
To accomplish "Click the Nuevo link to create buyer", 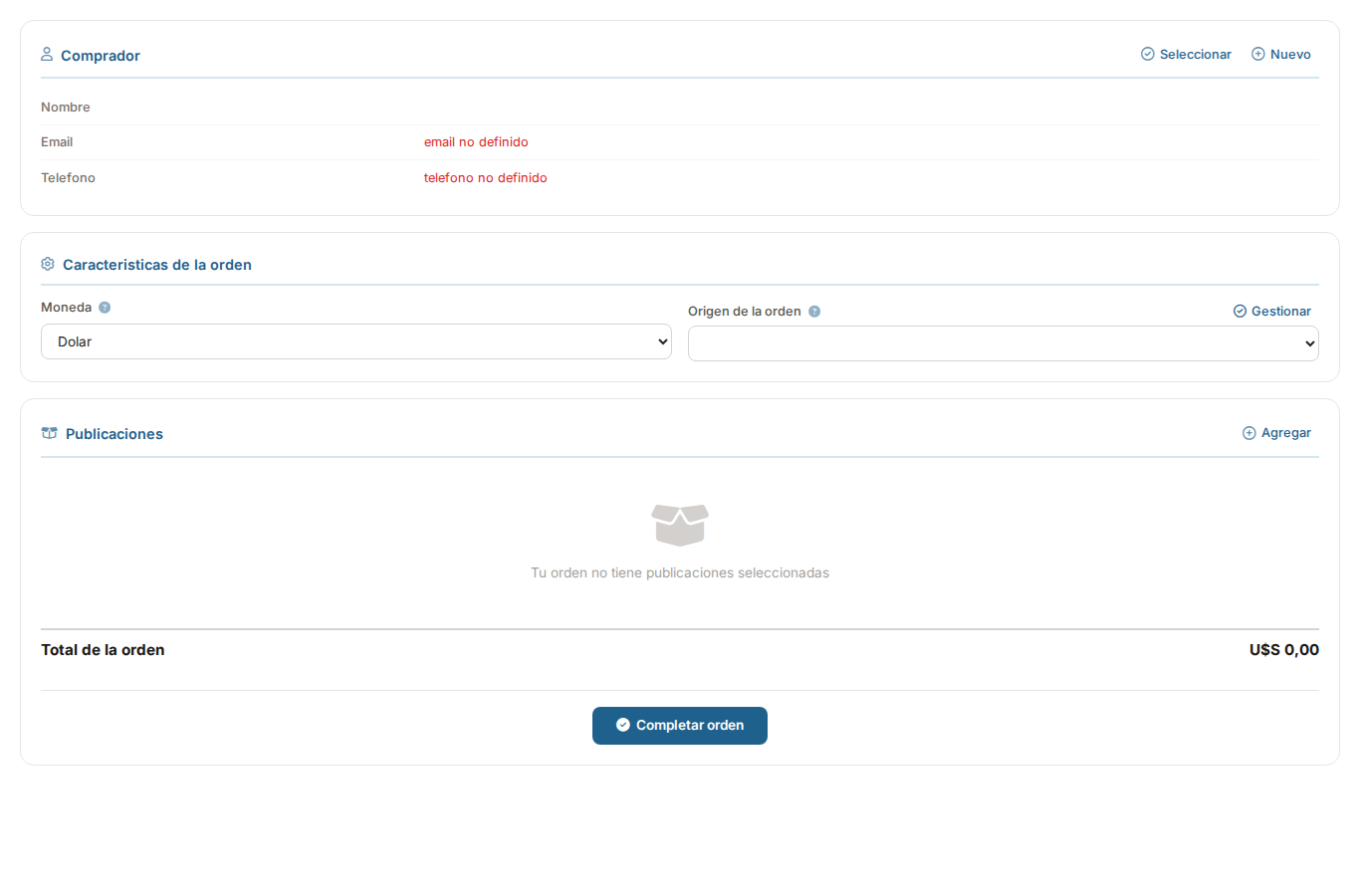I will pyautogui.click(x=1290, y=55).
